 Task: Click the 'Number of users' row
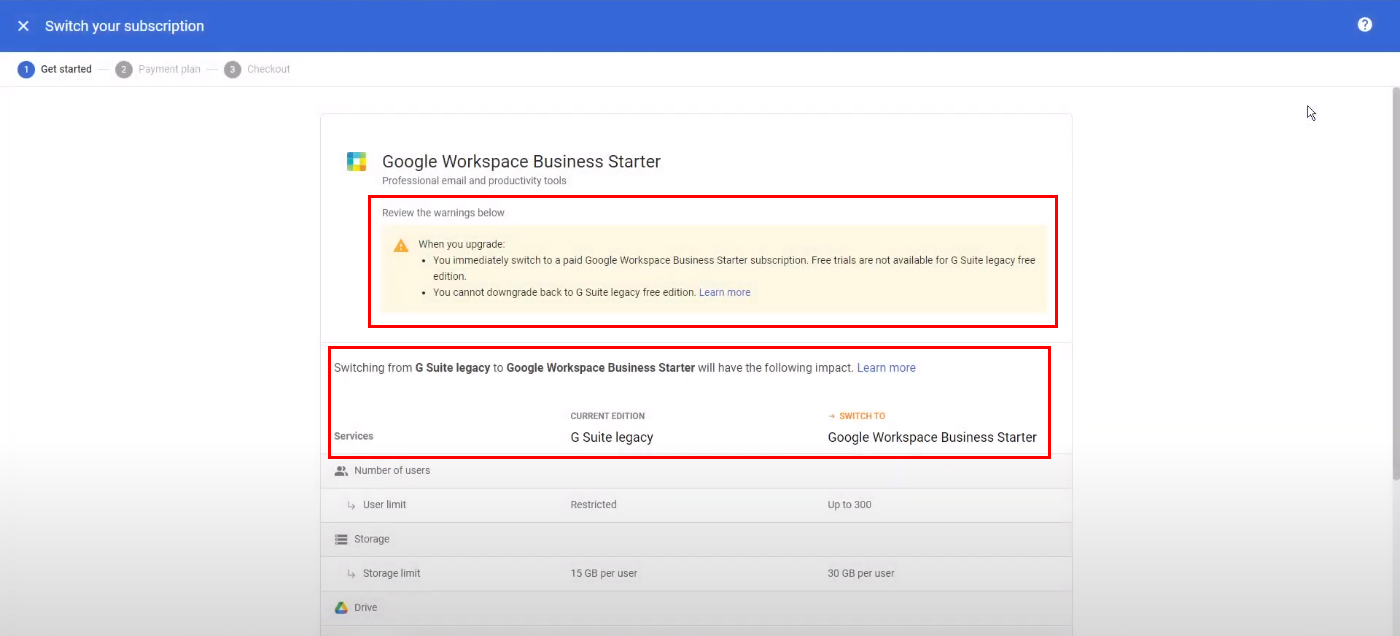pos(696,471)
